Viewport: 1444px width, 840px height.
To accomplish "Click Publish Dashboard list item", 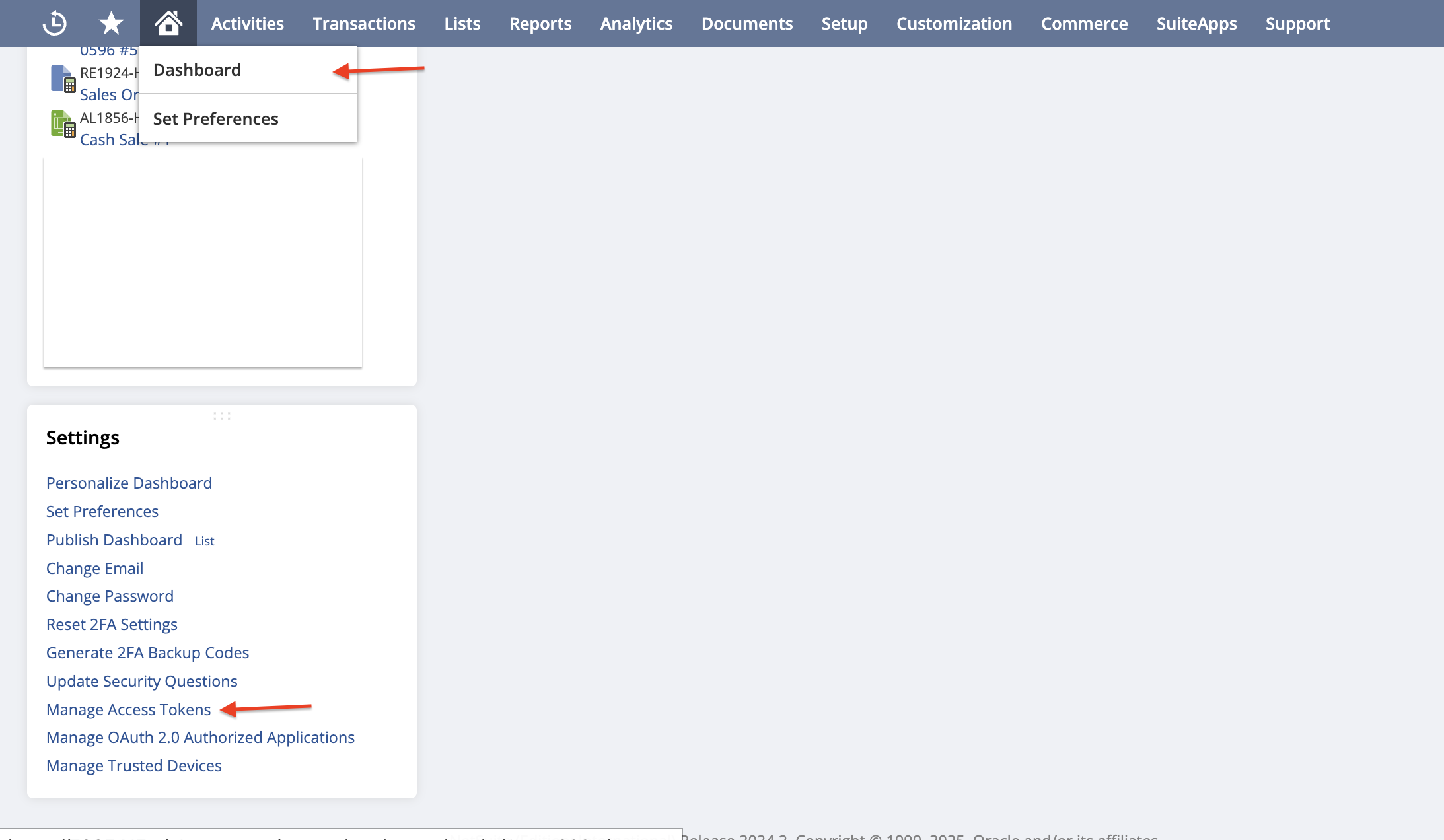I will [x=114, y=539].
